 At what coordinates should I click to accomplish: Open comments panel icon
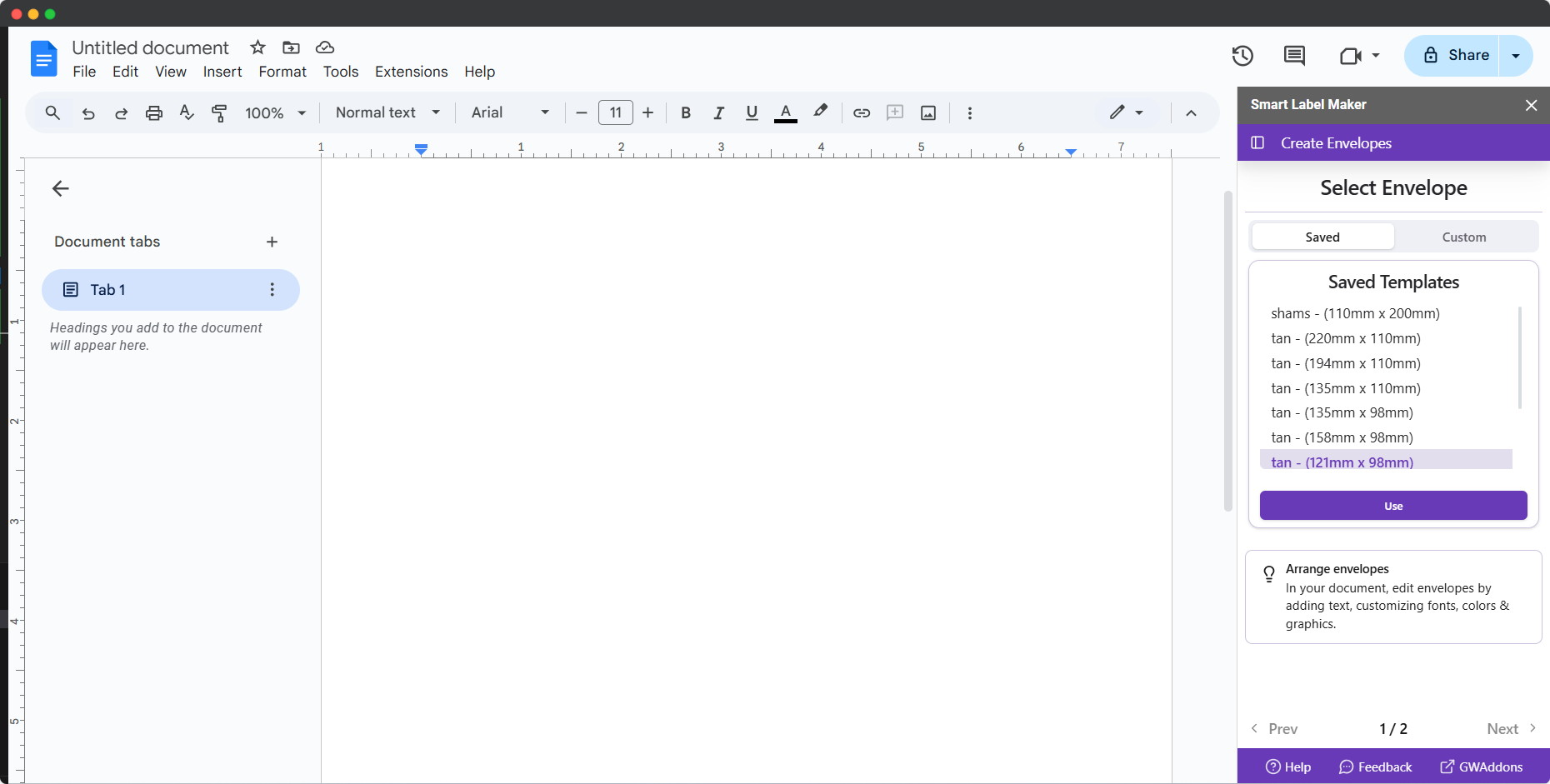[x=1294, y=56]
